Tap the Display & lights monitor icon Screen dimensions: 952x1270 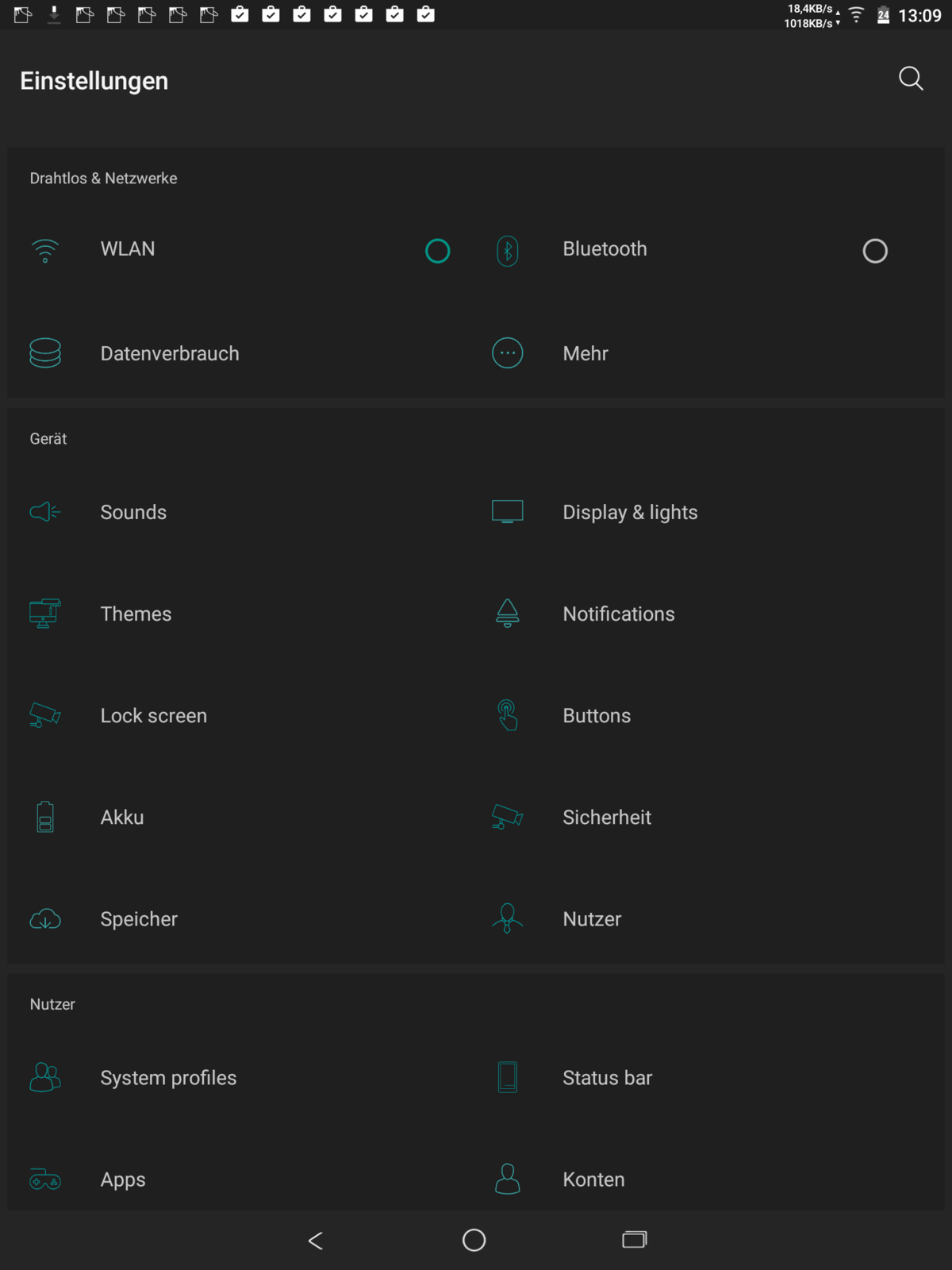pyautogui.click(x=507, y=512)
